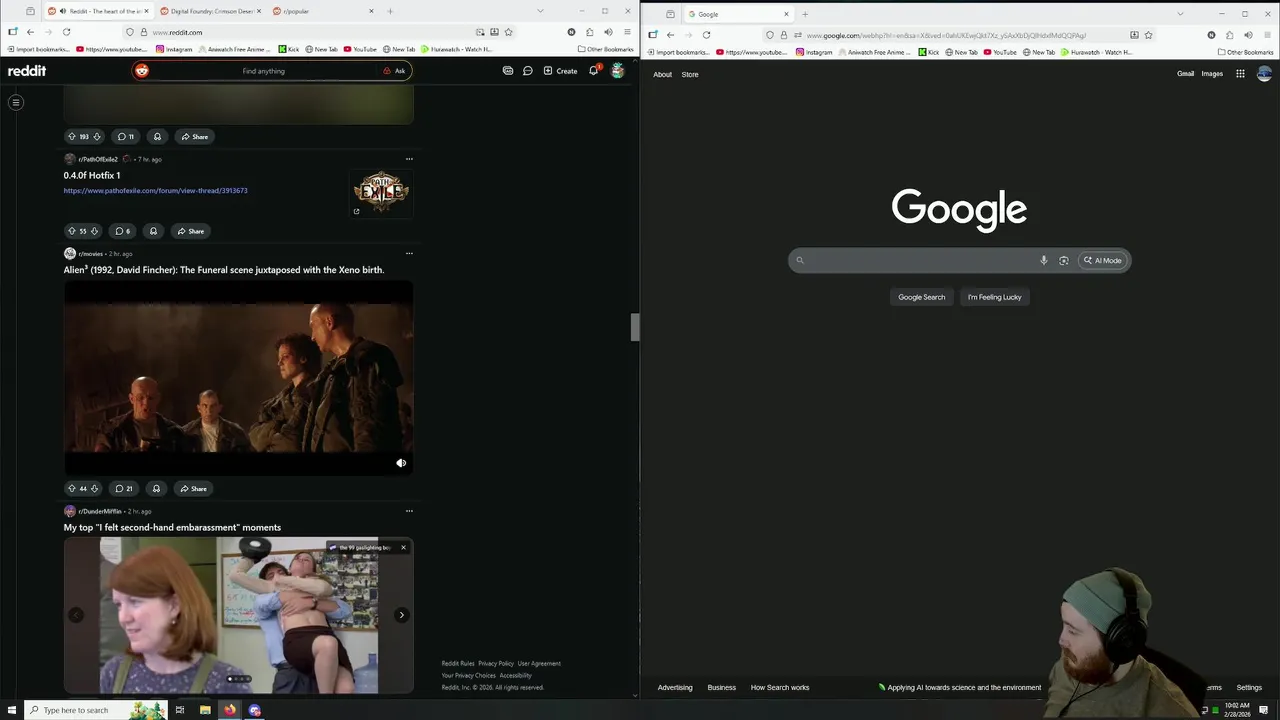1280x720 pixels.
Task: Share the 0.4.0f Hotfix 1 post
Action: (x=190, y=231)
